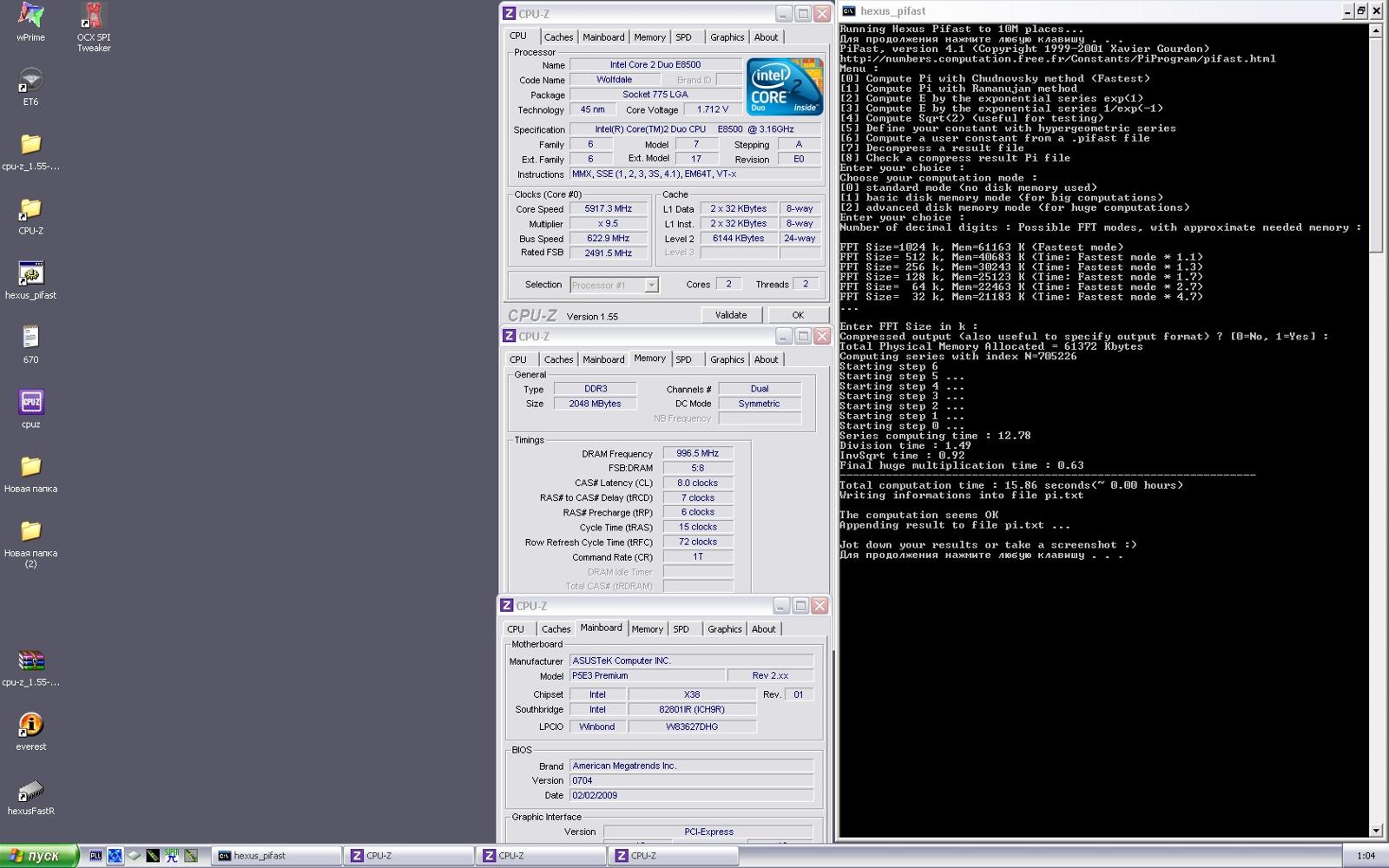Open About tab in the CPU-Z Processor window
This screenshot has height=868, width=1389.
(766, 37)
